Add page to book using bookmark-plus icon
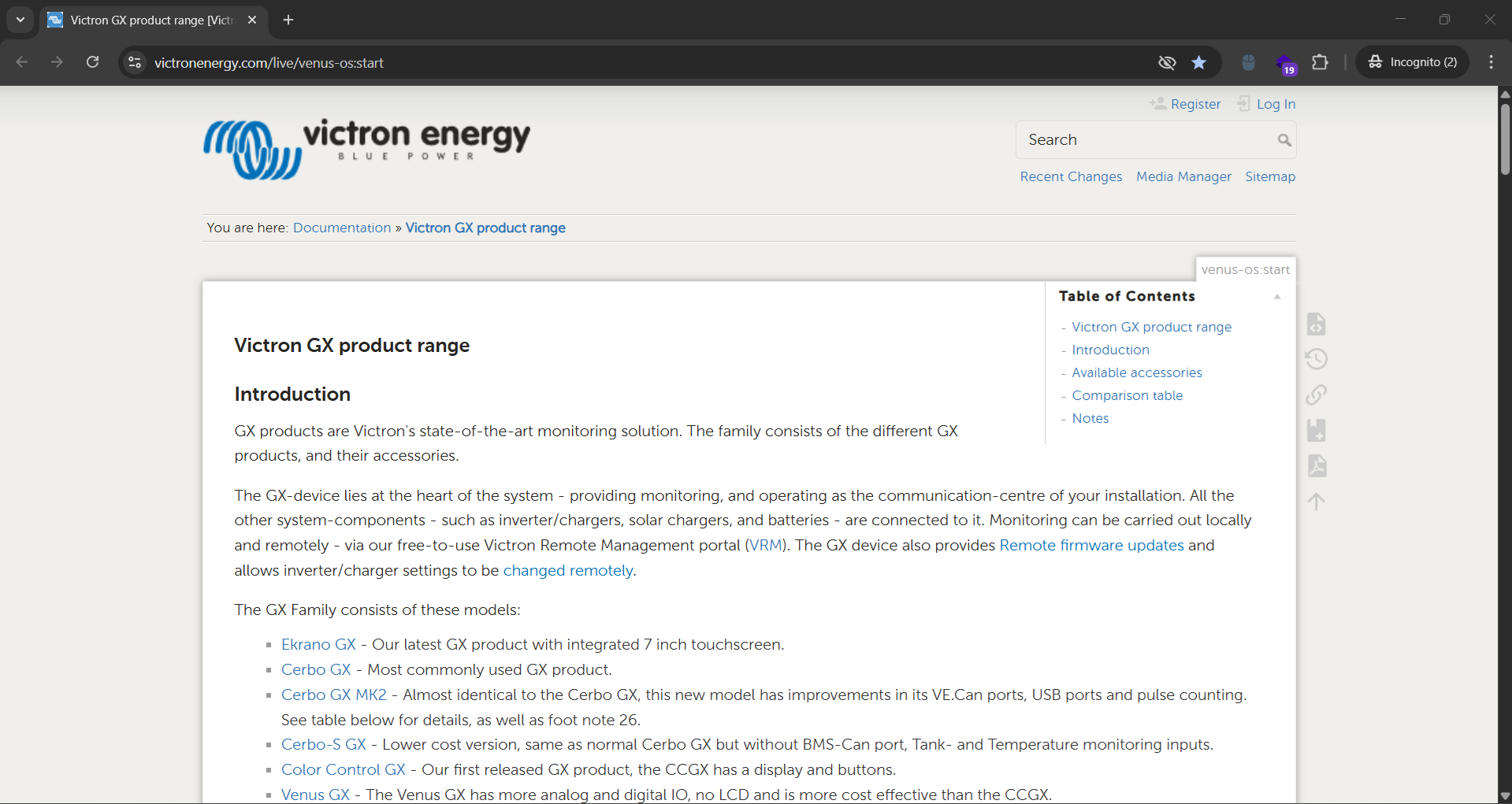 coord(1317,430)
